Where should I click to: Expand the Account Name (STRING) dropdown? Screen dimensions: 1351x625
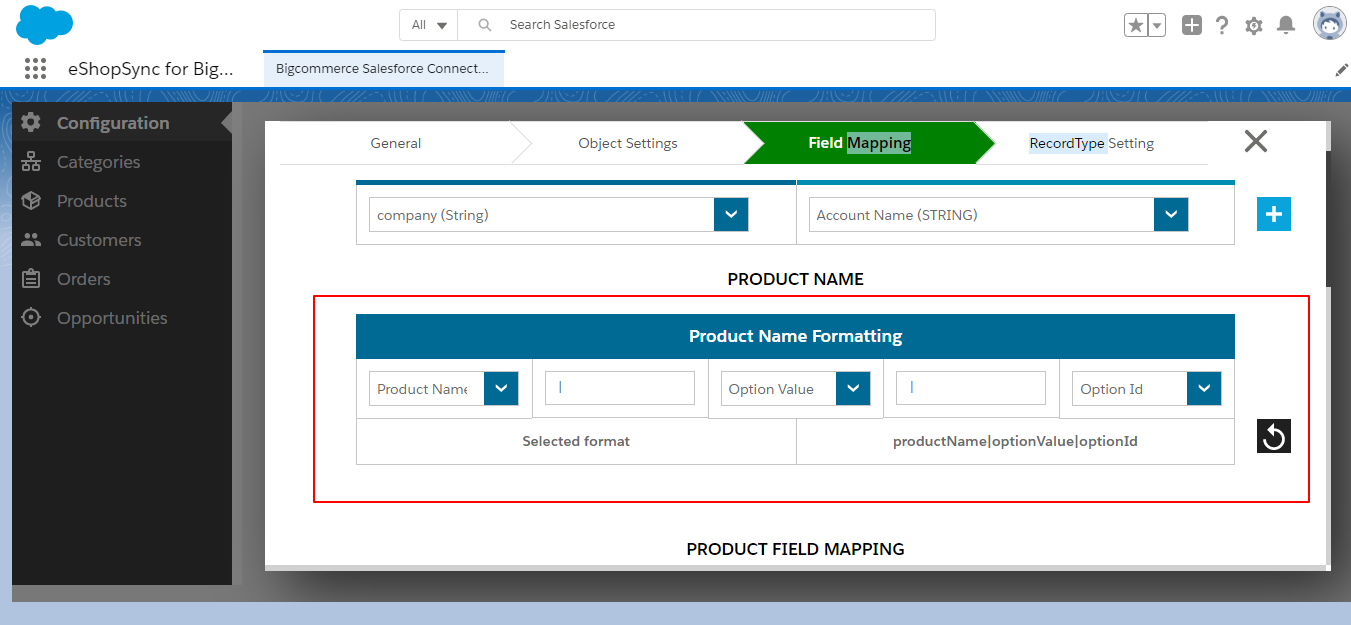point(1170,215)
